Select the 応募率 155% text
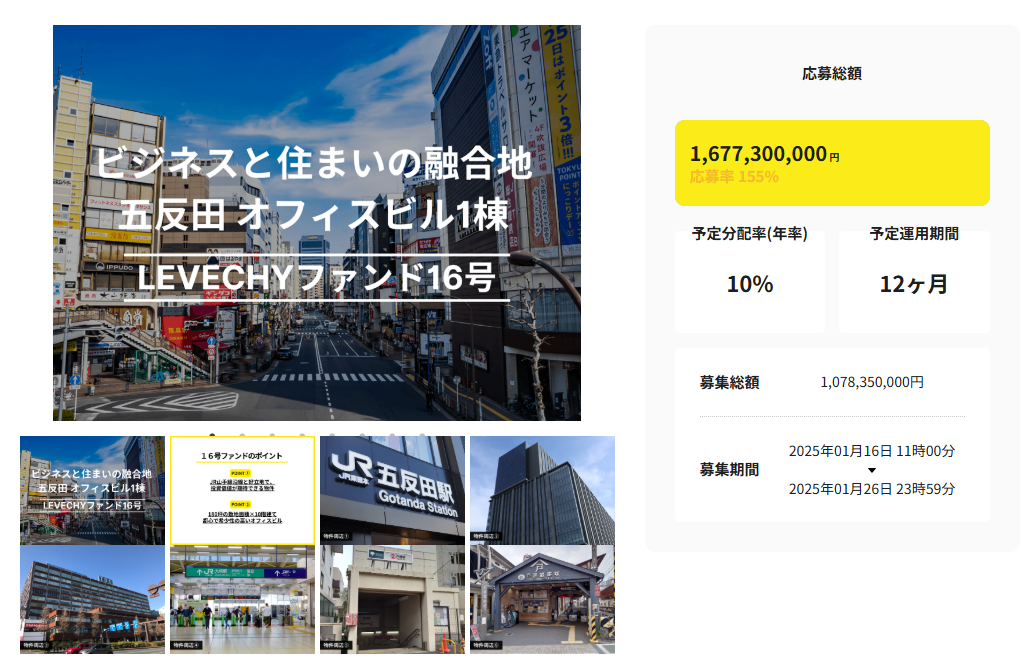Viewport: 1021px width, 672px height. tap(734, 177)
